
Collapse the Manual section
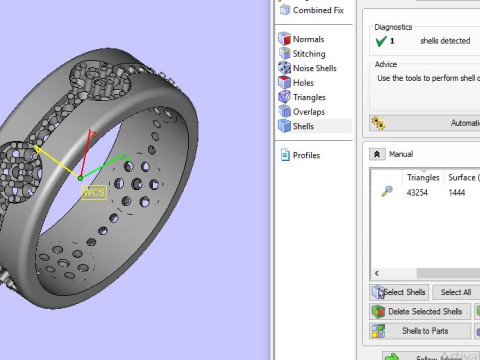(377, 154)
